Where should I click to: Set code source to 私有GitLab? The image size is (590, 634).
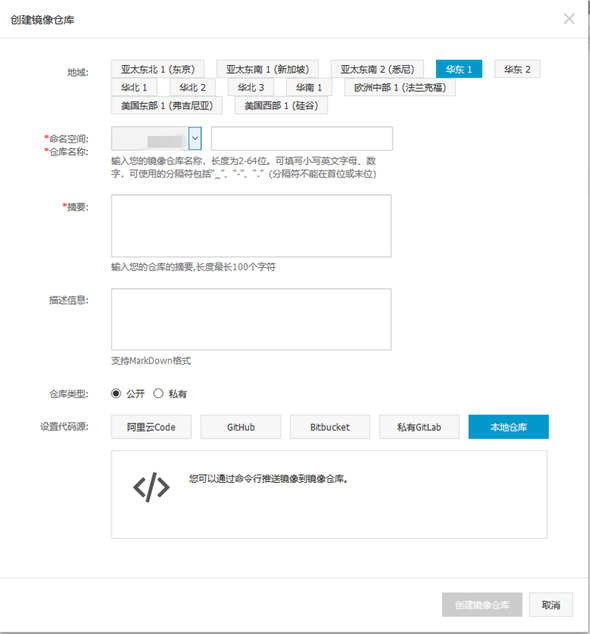coord(419,427)
